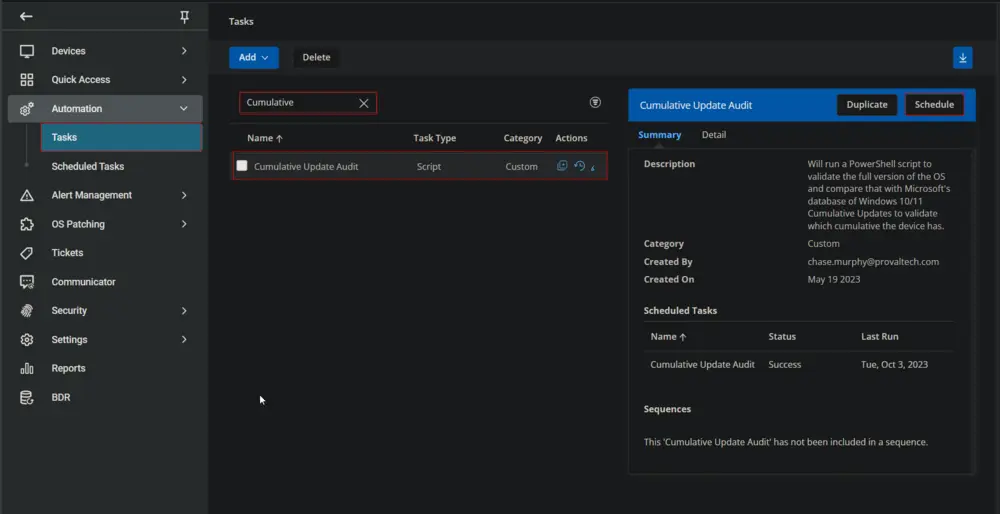Screen dimensions: 1000x514
Task: Open Scheduled Tasks in sidebar
Action: 87,166
